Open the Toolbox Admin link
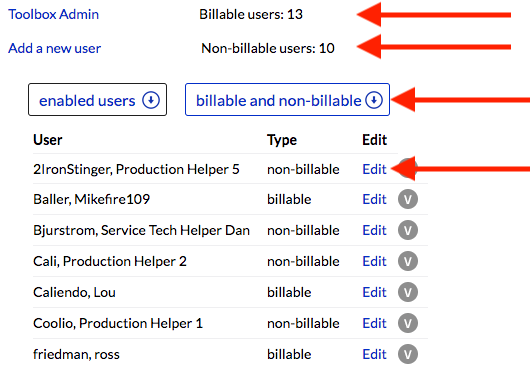 click(53, 14)
